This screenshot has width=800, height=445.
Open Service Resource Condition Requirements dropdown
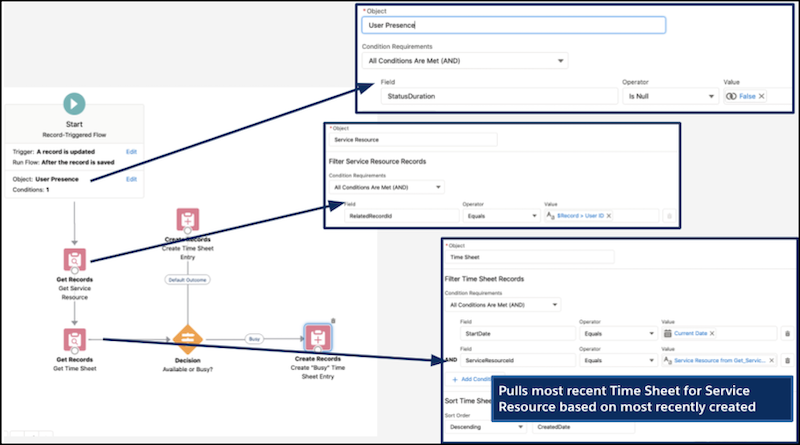tap(386, 187)
